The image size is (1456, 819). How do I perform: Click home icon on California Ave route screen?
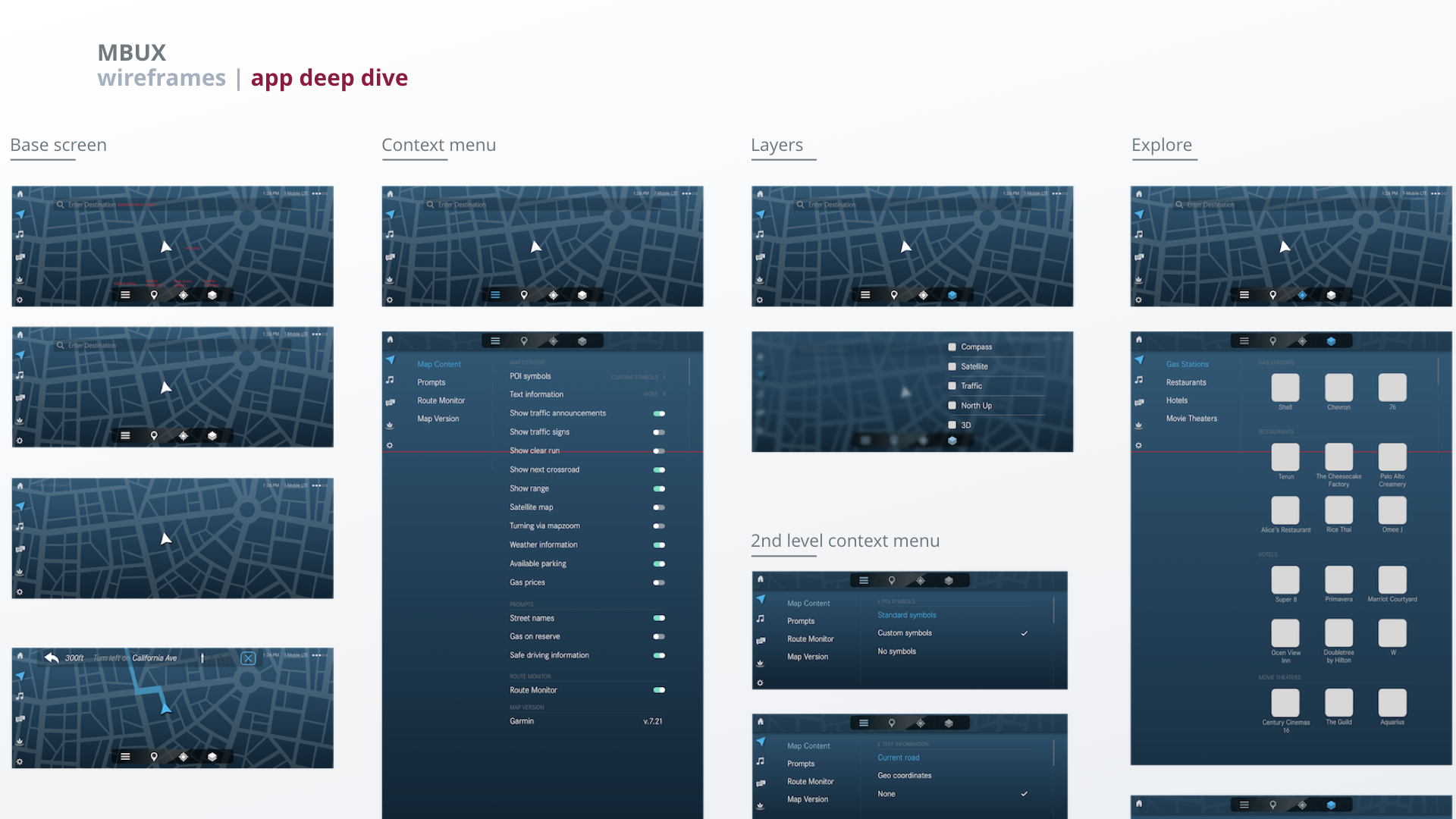point(20,656)
